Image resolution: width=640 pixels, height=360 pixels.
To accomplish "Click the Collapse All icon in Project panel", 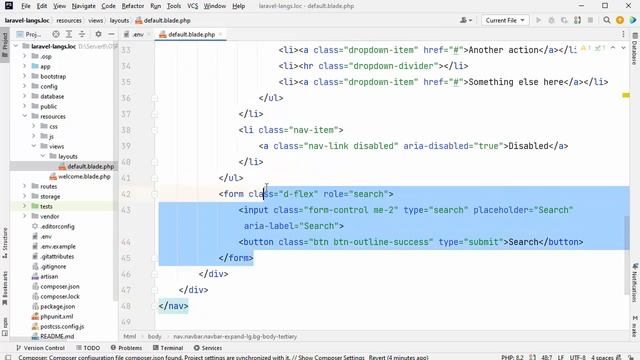I will pos(82,34).
